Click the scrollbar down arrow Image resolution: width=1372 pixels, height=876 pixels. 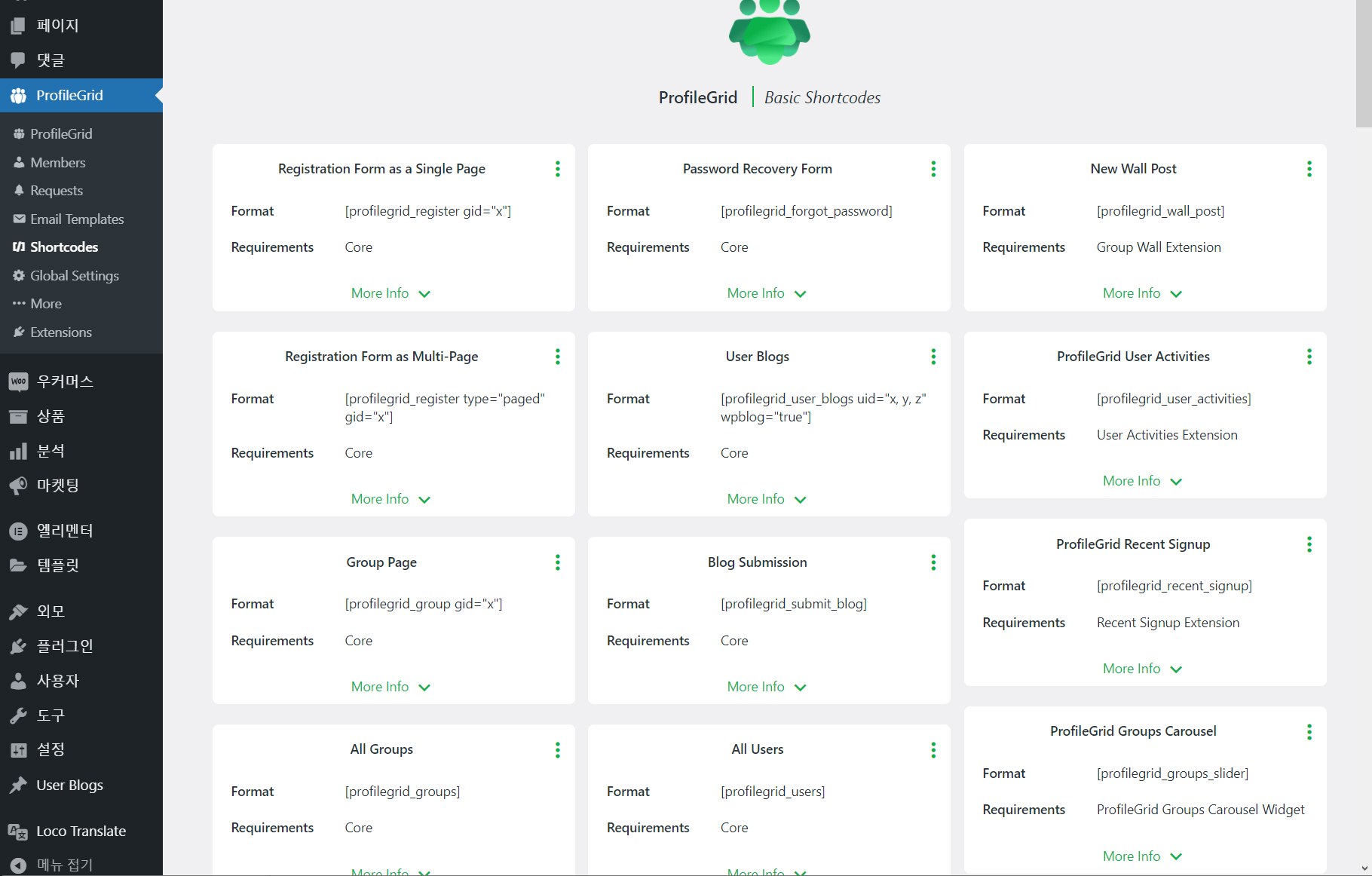point(1364,868)
